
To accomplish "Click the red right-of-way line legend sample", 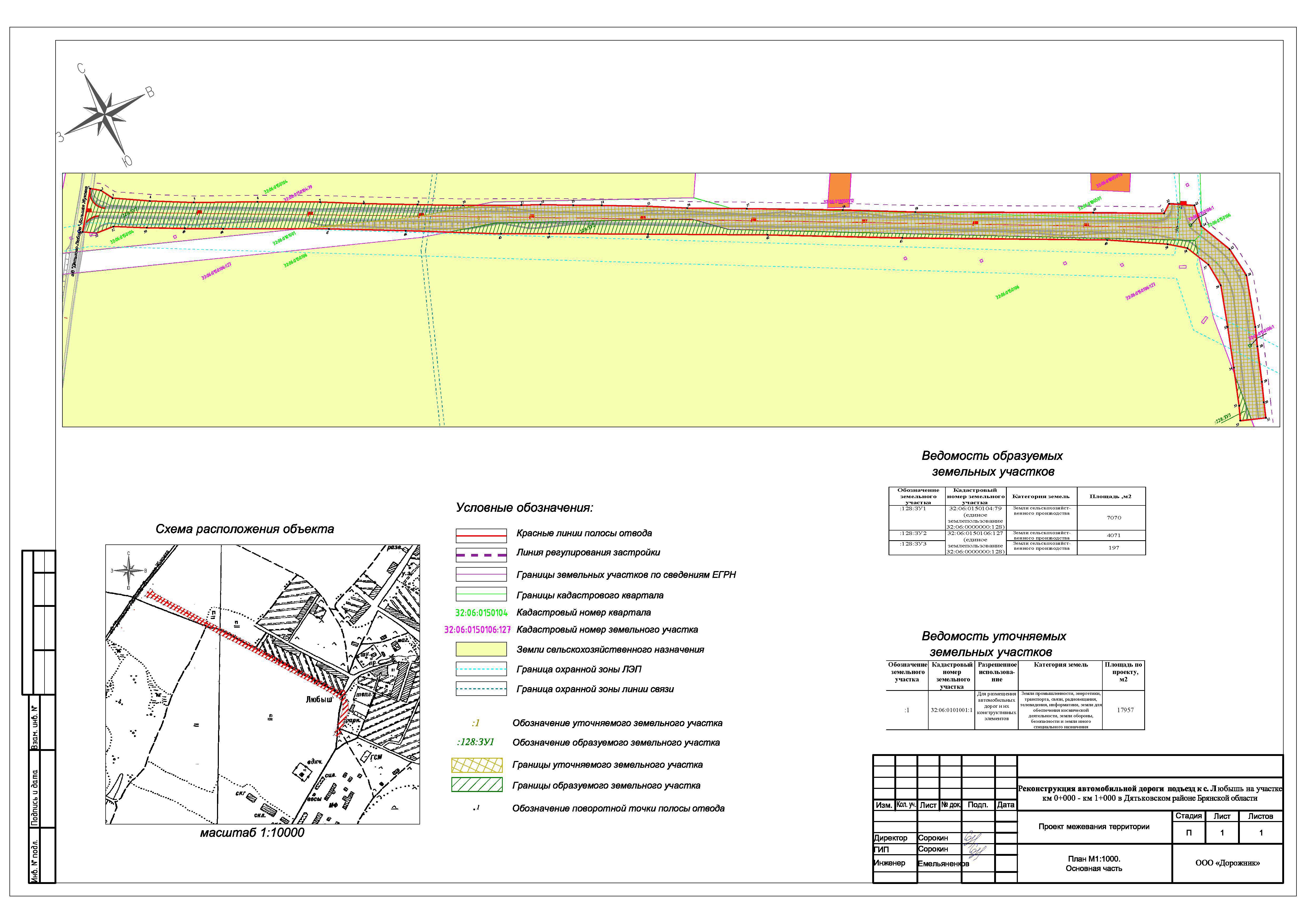I will click(x=481, y=535).
